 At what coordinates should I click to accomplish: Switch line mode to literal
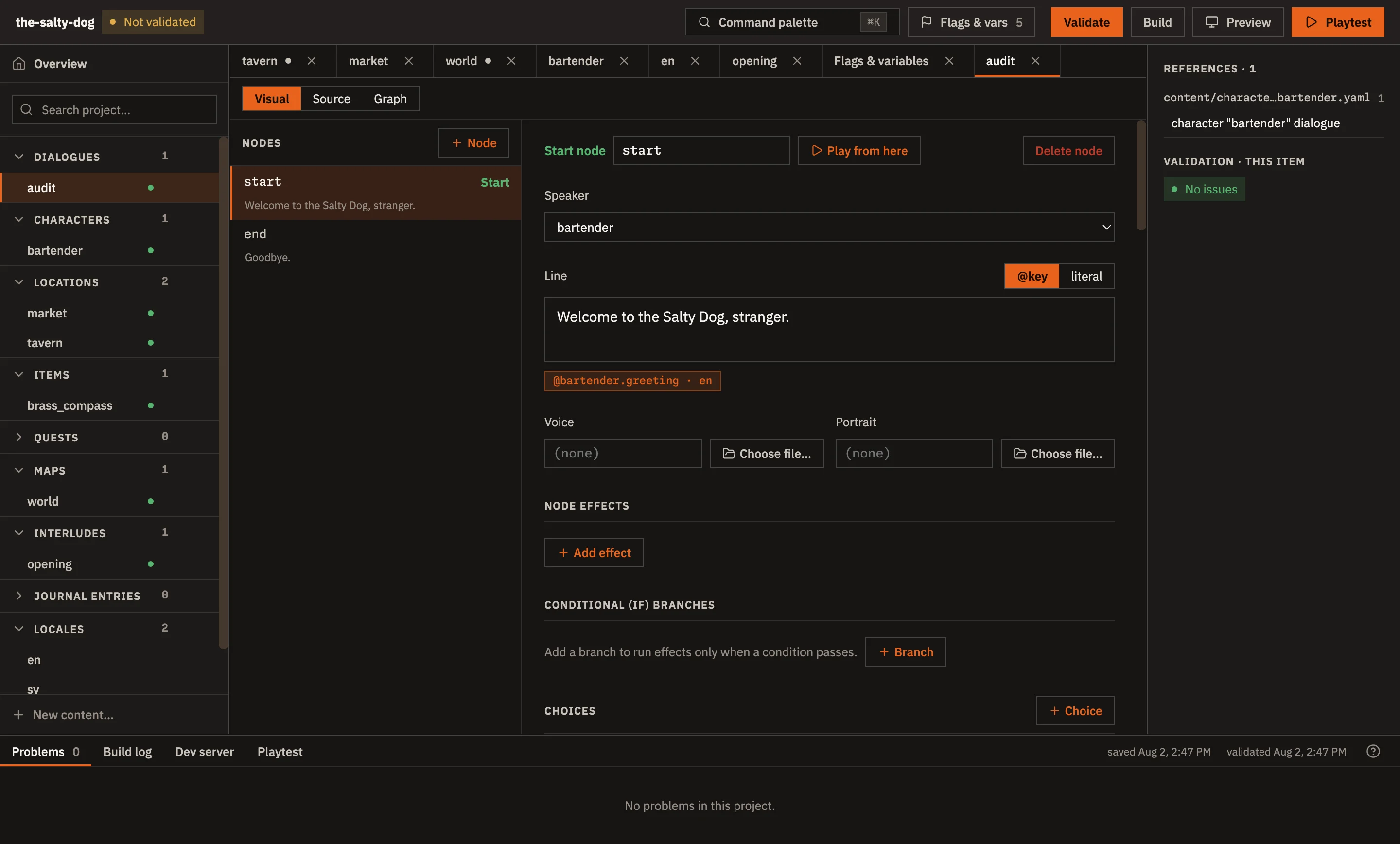coord(1086,276)
